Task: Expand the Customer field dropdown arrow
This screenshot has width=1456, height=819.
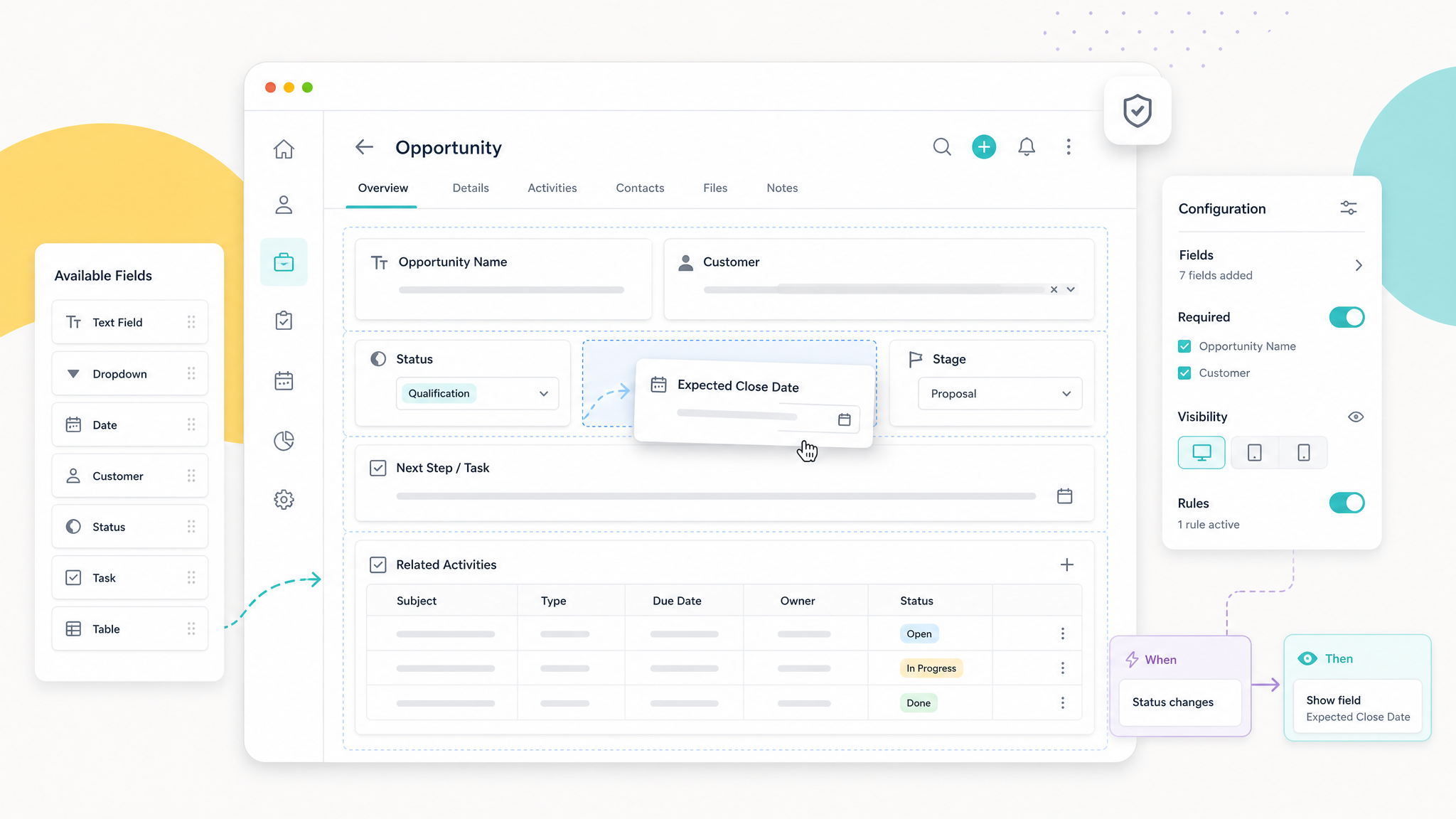Action: 1071,289
